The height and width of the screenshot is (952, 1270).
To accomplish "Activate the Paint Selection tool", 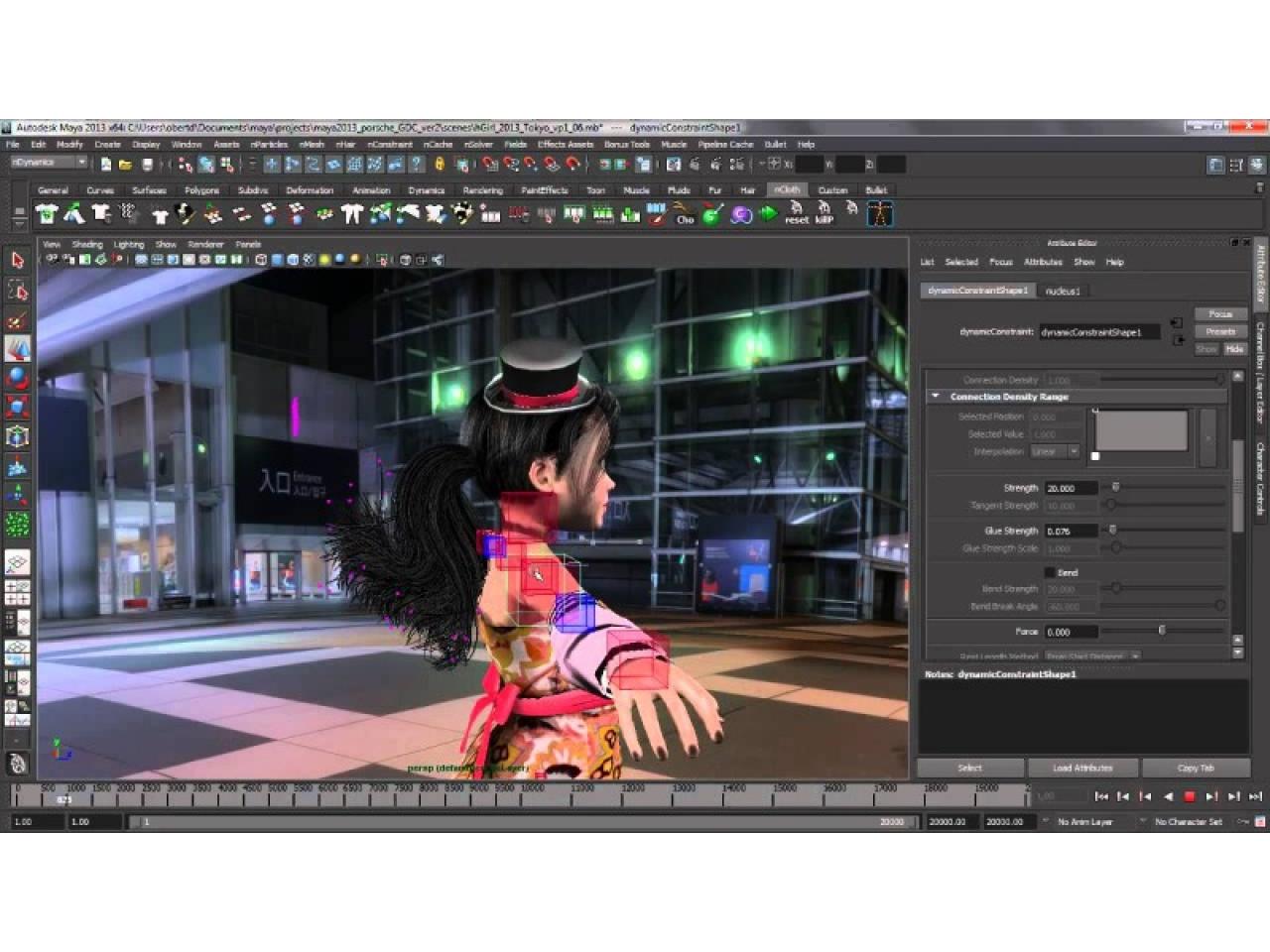I will (17, 319).
